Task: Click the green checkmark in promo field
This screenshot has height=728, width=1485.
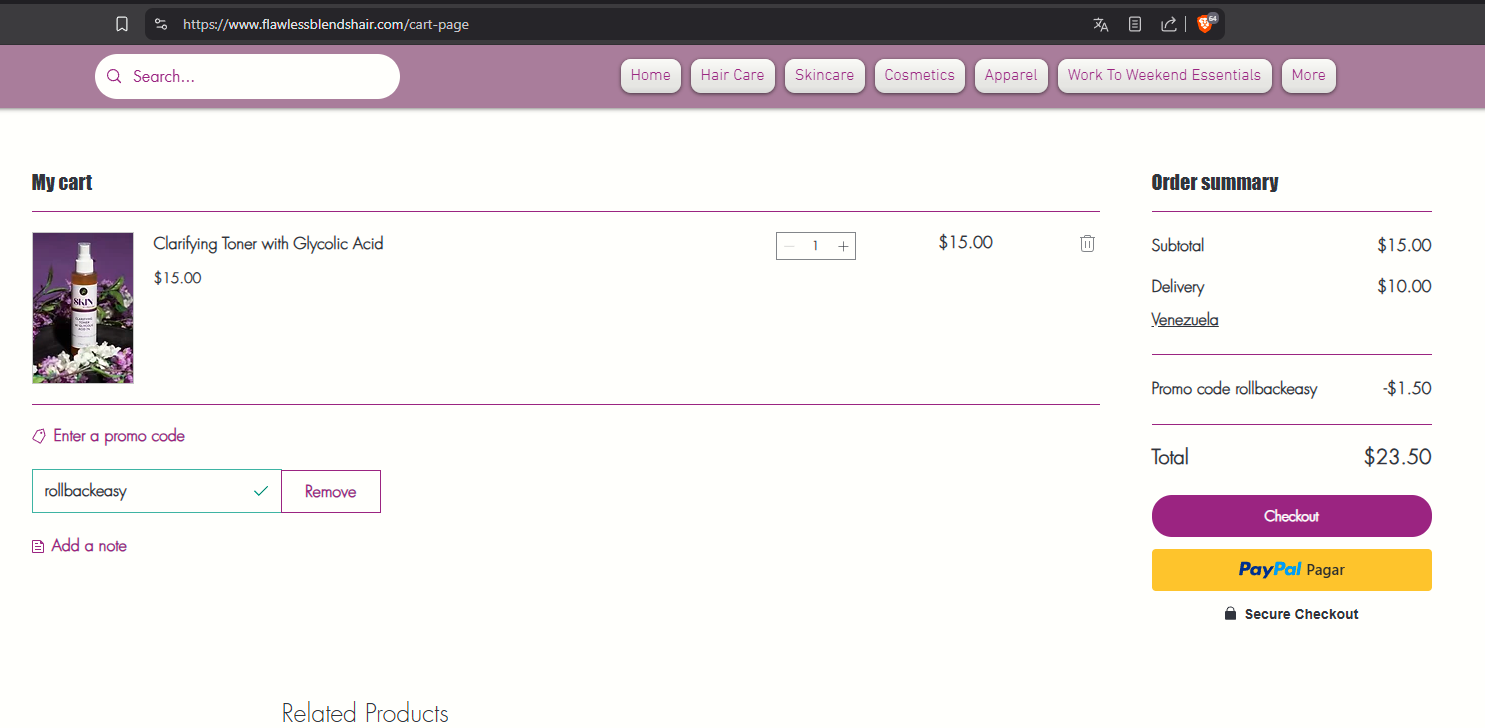Action: point(261,491)
